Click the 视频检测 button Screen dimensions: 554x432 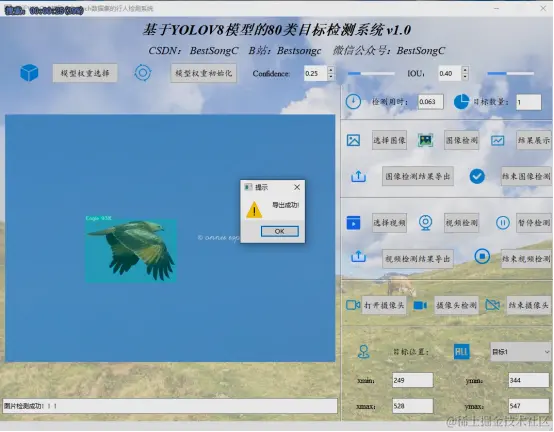461,223
